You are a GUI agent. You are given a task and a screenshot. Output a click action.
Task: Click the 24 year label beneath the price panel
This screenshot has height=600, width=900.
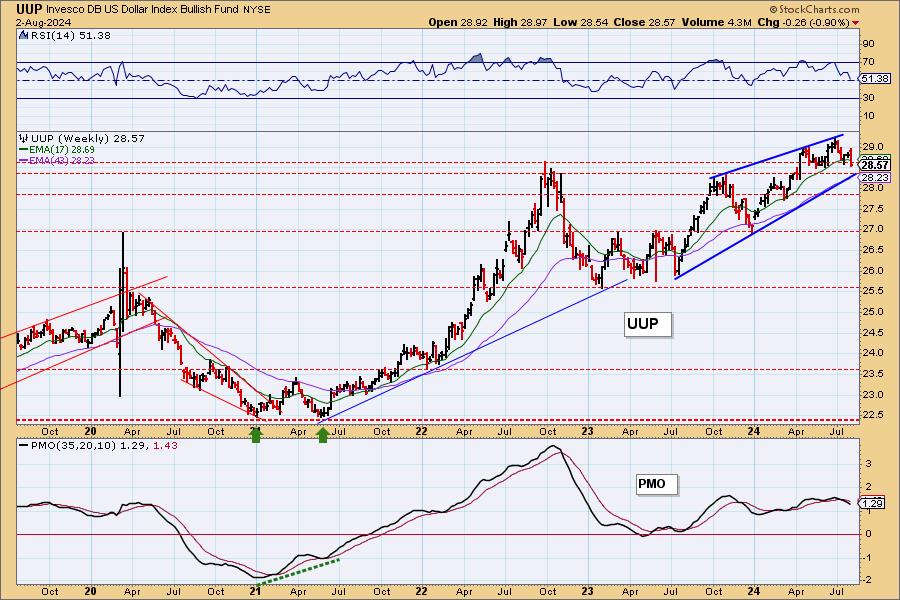click(x=754, y=431)
